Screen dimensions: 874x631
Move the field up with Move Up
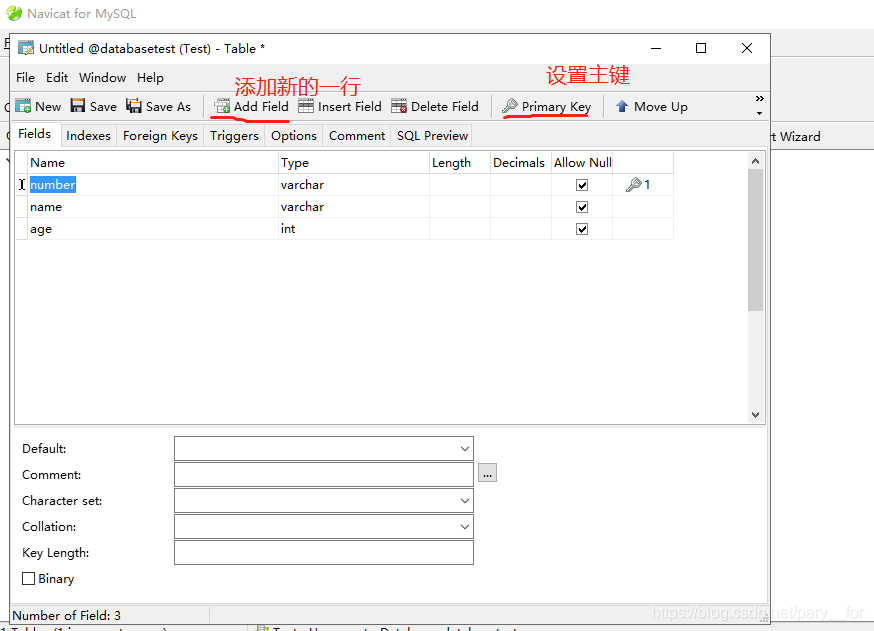point(622,106)
